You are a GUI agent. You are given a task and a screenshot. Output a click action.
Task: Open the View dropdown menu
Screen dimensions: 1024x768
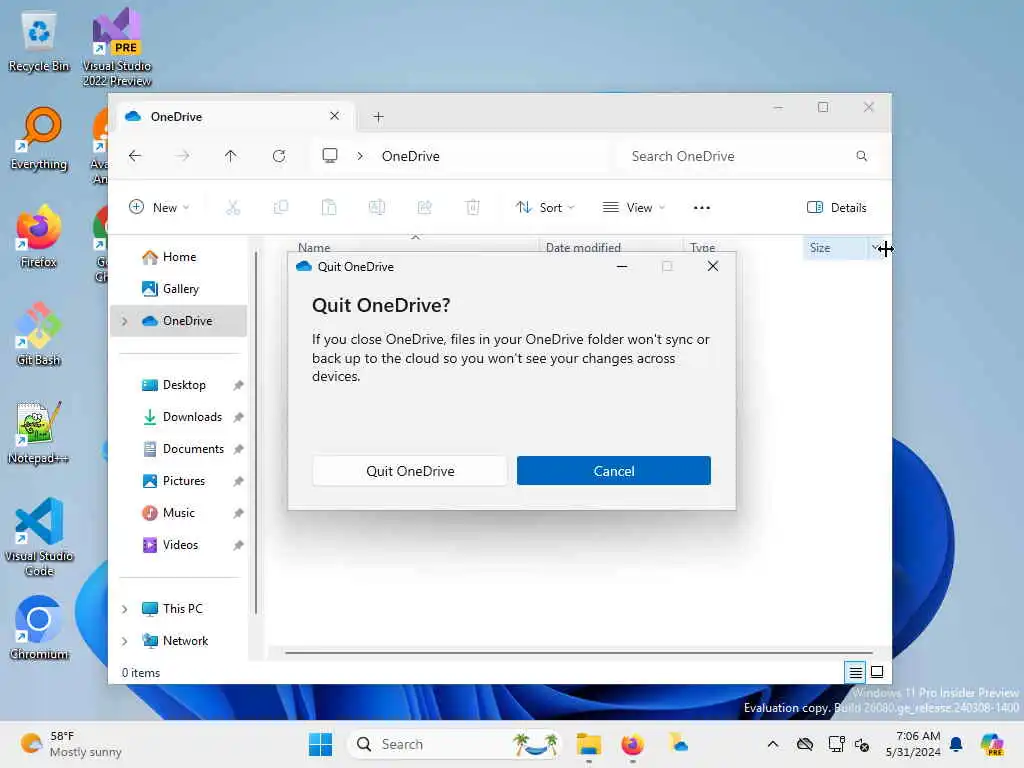[633, 208]
